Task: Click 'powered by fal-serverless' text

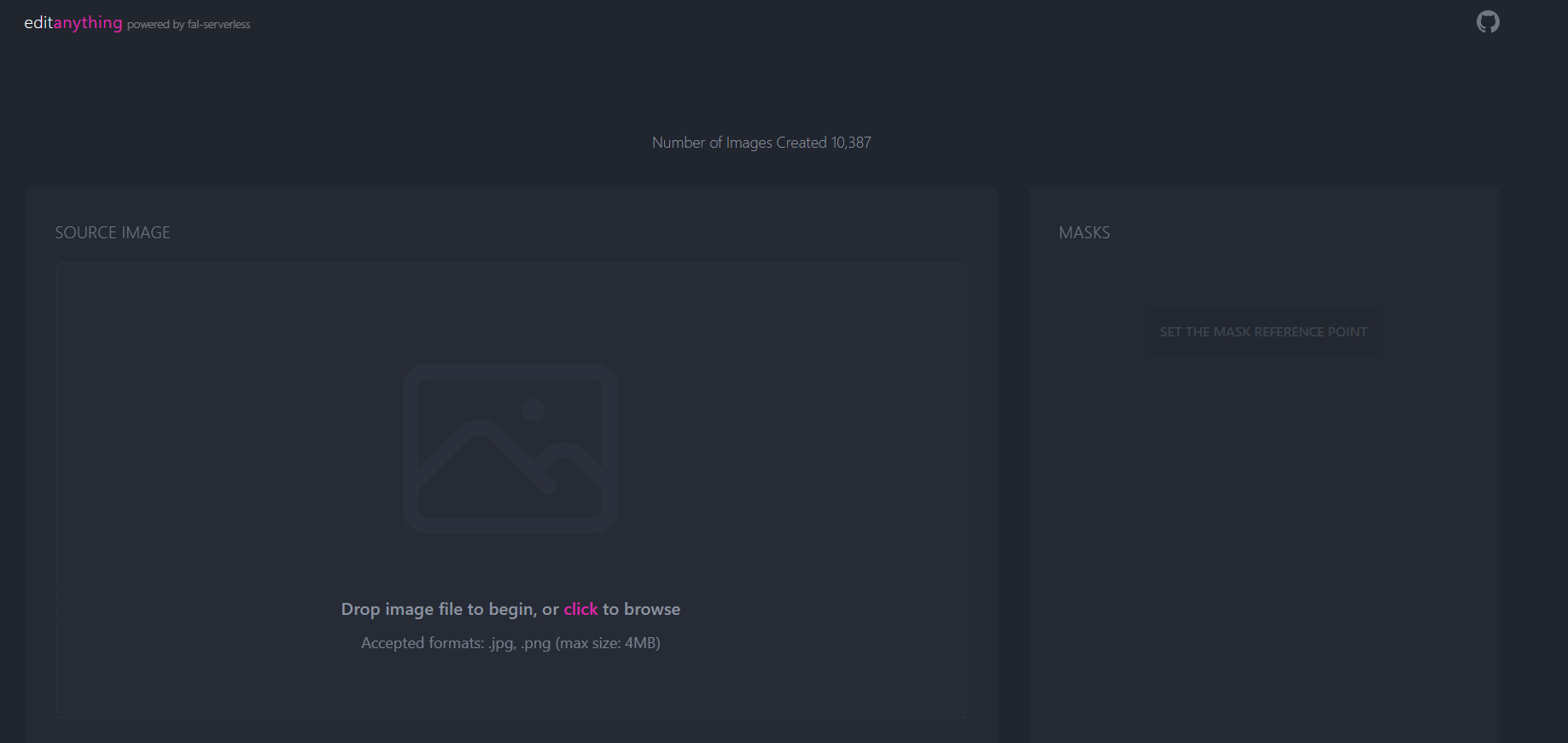Action: [x=189, y=25]
